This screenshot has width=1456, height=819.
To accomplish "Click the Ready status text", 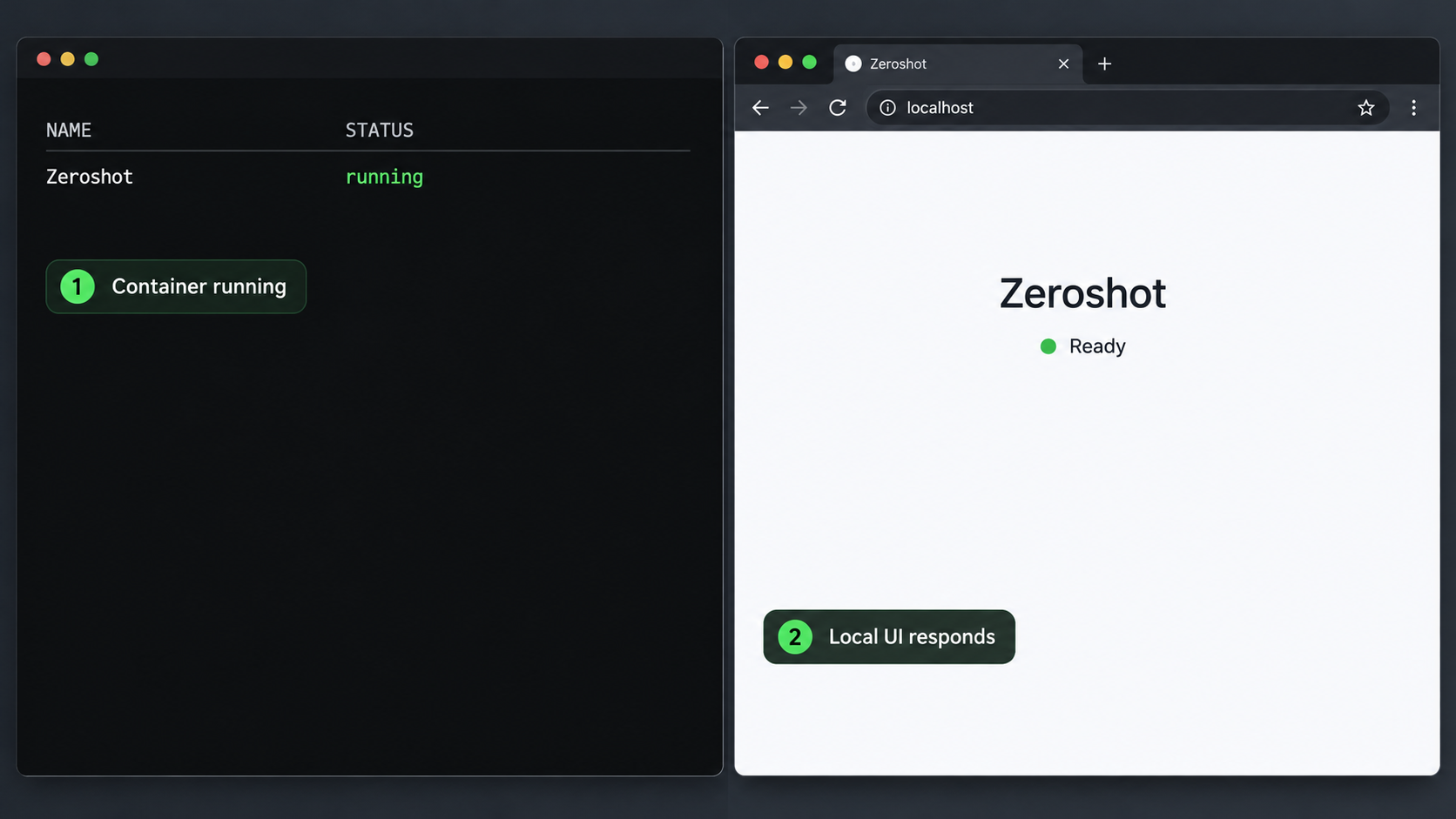I will 1097,346.
